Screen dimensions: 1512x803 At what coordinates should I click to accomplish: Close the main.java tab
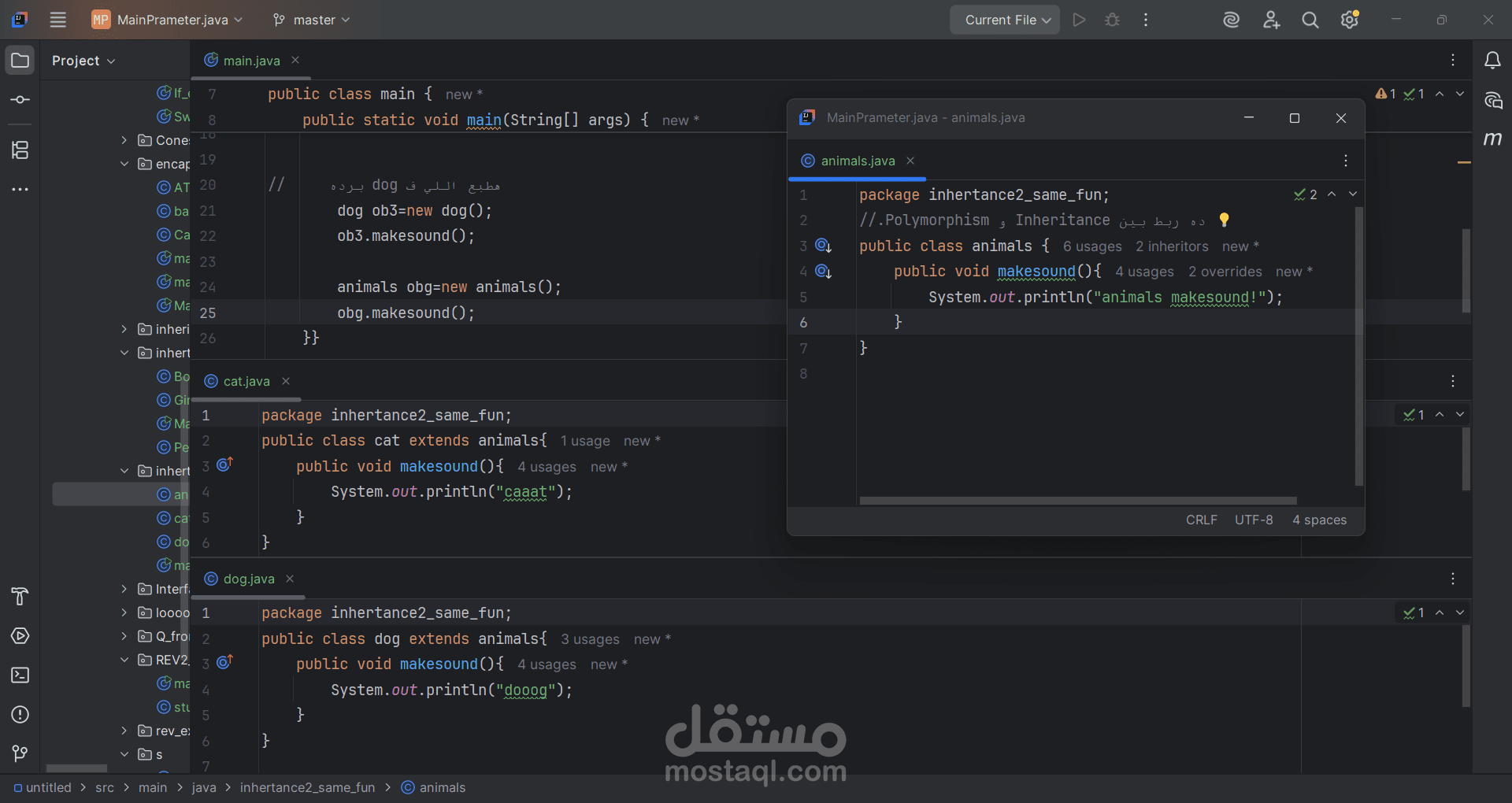click(x=295, y=60)
